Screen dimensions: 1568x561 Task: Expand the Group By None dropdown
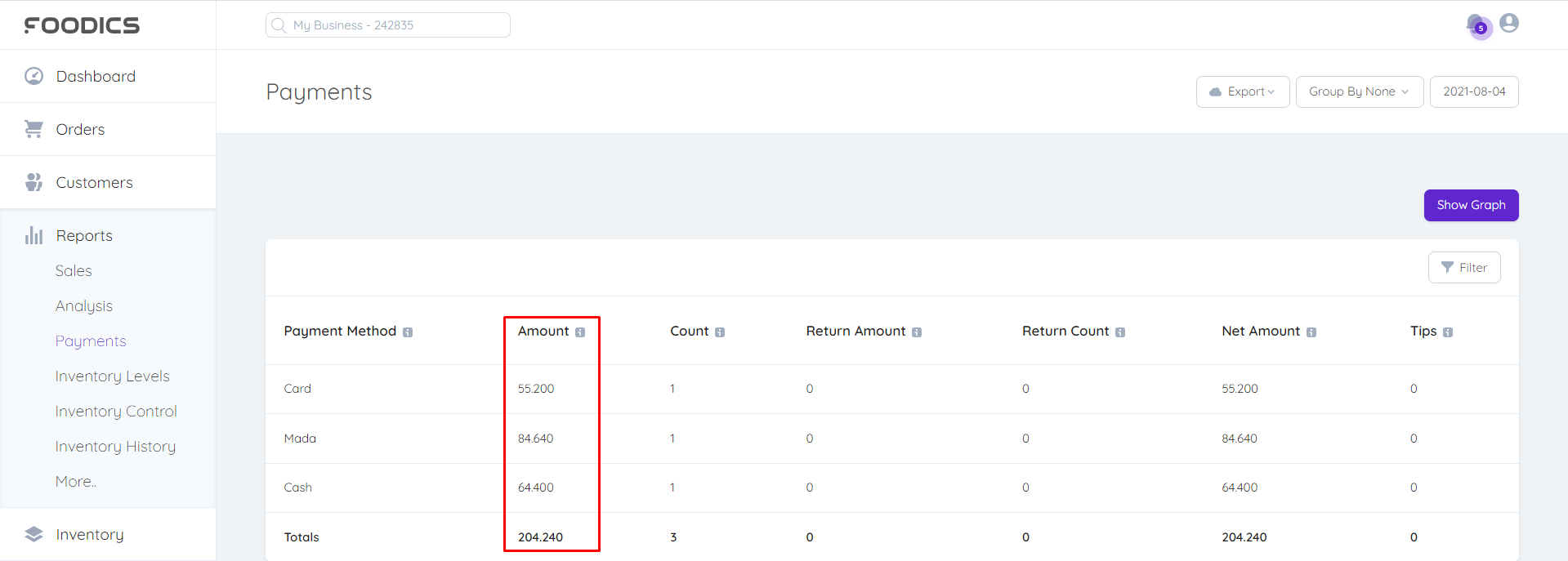[1359, 91]
